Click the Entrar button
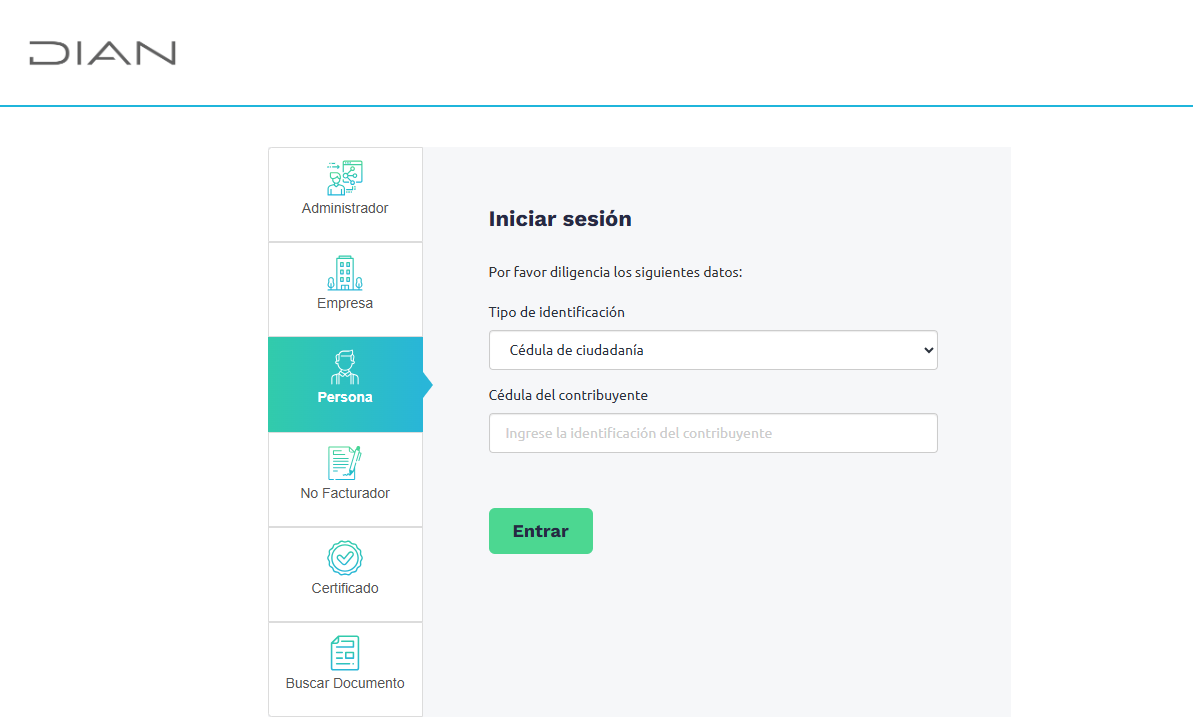 click(540, 531)
